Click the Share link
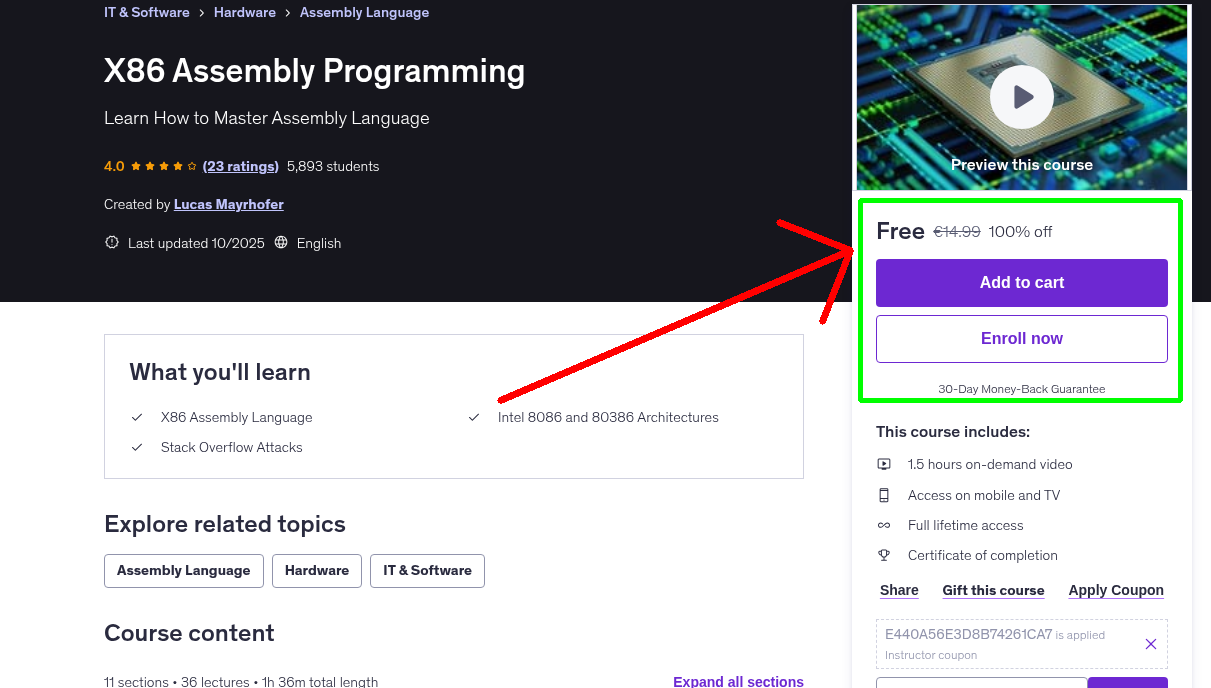The width and height of the screenshot is (1211, 688). (x=898, y=590)
